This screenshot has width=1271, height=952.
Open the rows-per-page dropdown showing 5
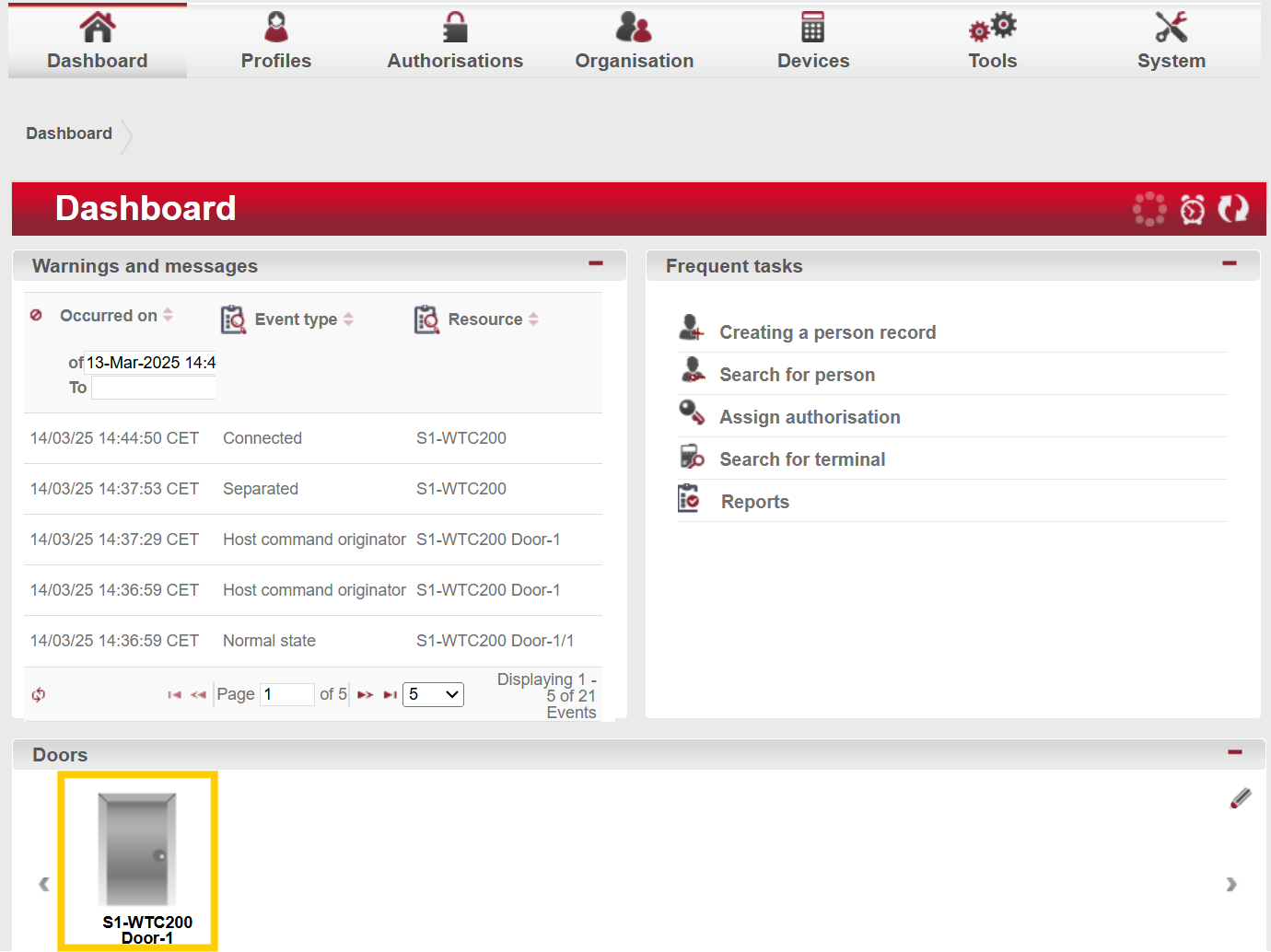pos(433,694)
